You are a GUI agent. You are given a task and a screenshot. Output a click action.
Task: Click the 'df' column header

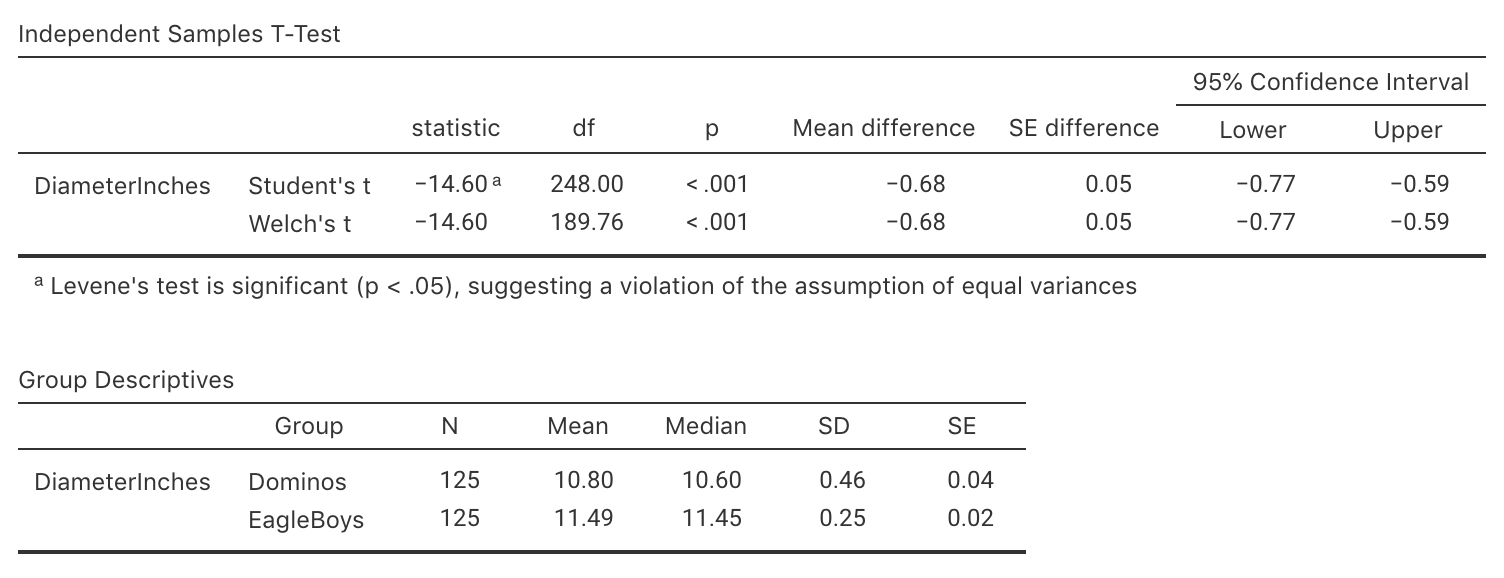[x=584, y=128]
